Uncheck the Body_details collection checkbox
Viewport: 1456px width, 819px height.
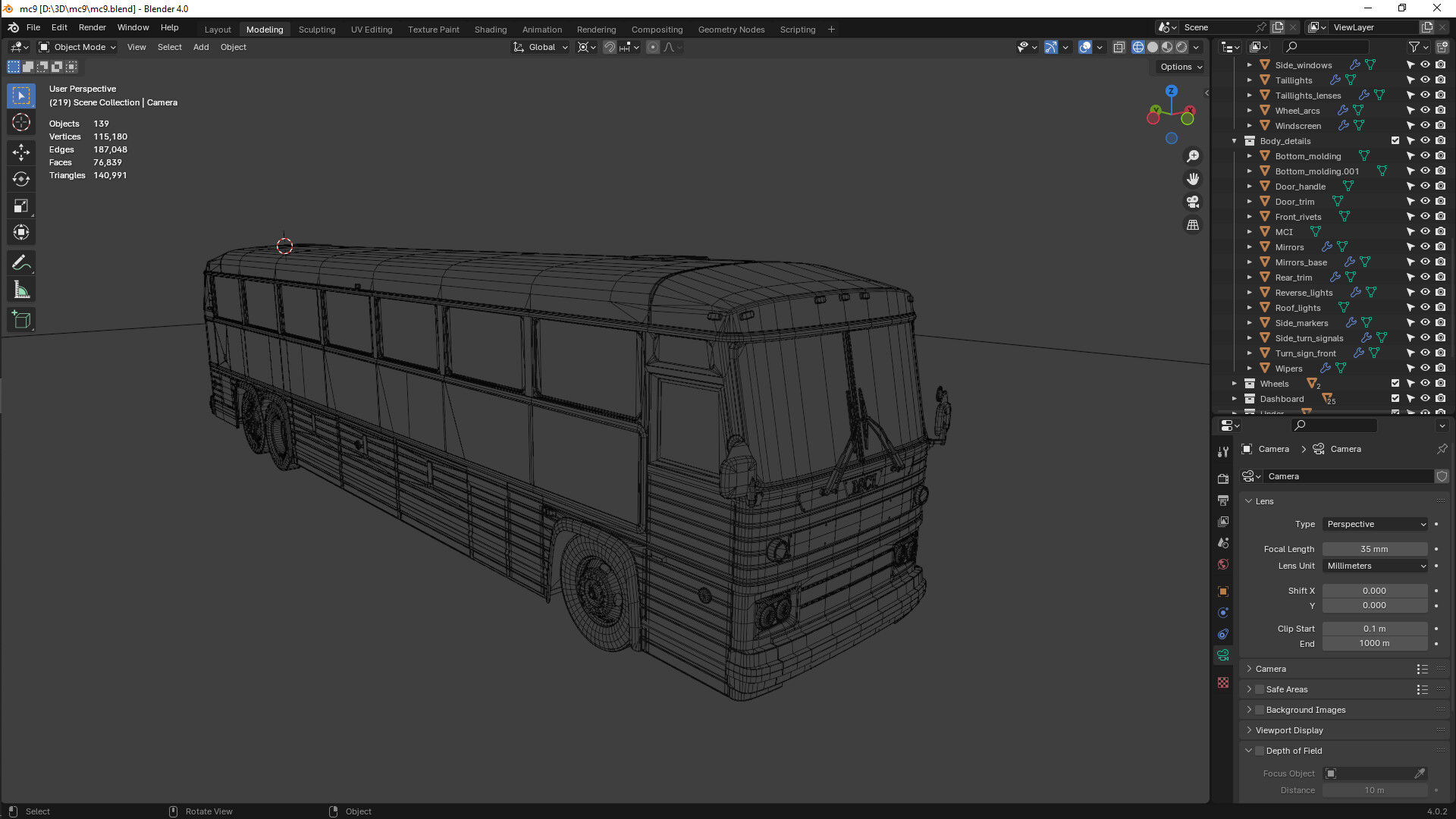(1395, 141)
